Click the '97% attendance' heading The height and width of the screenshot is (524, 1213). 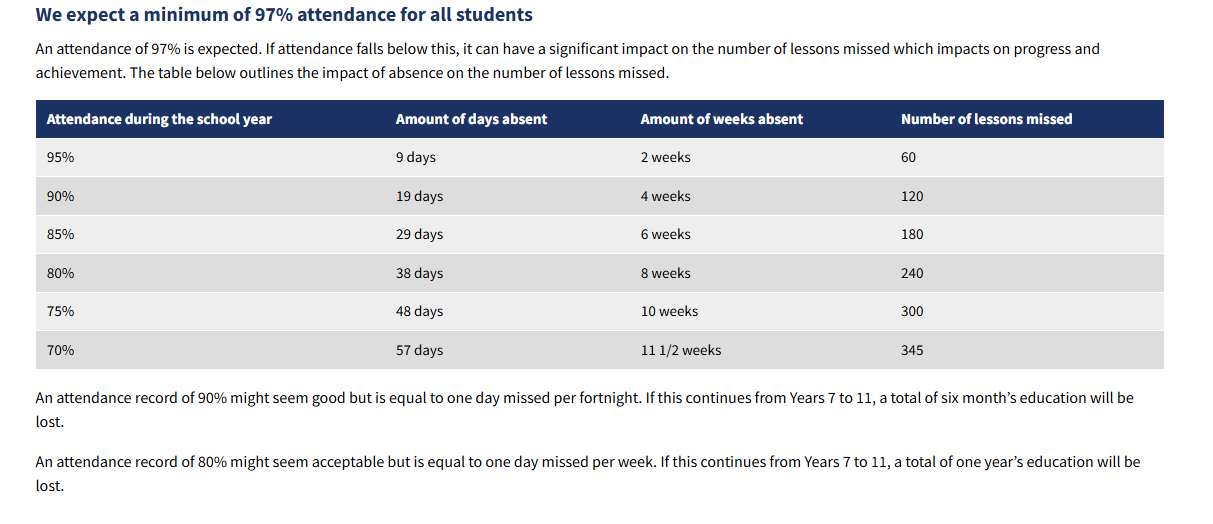pos(284,15)
